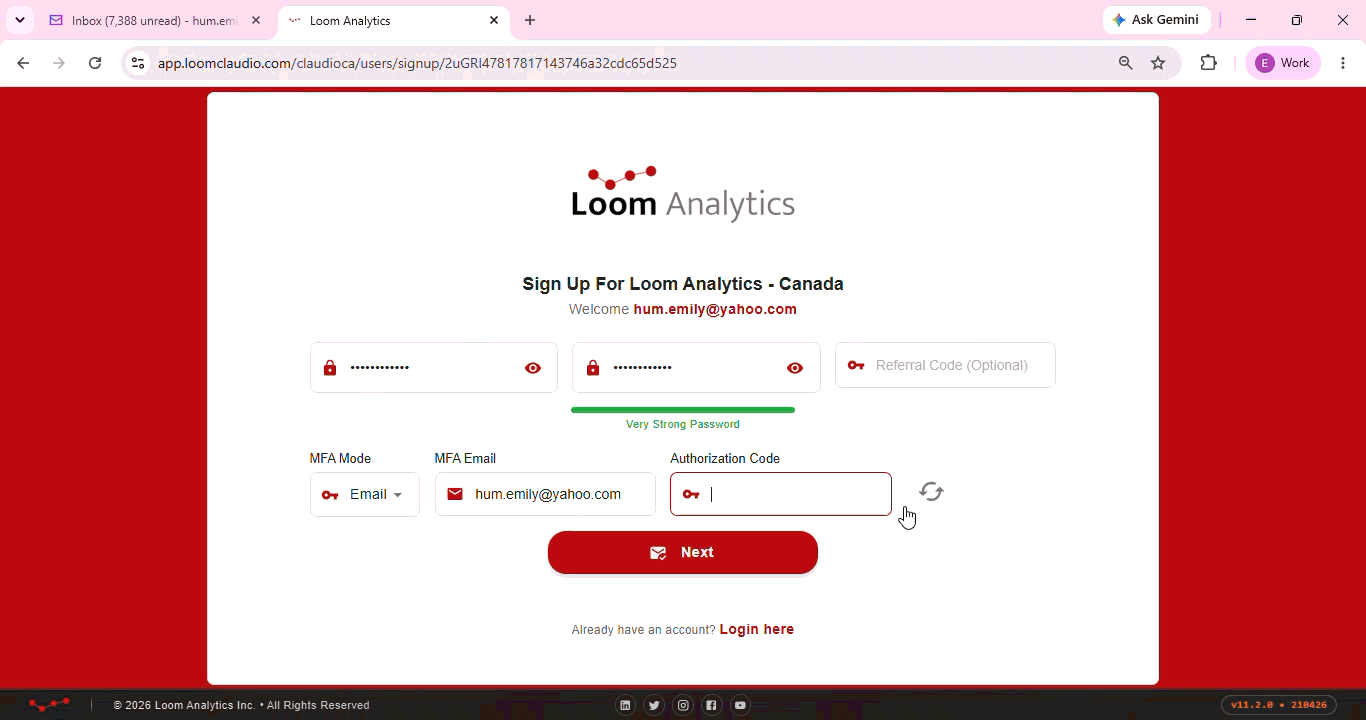Screen dimensions: 1366x720
Task: Open the Work profile button
Action: [1283, 63]
